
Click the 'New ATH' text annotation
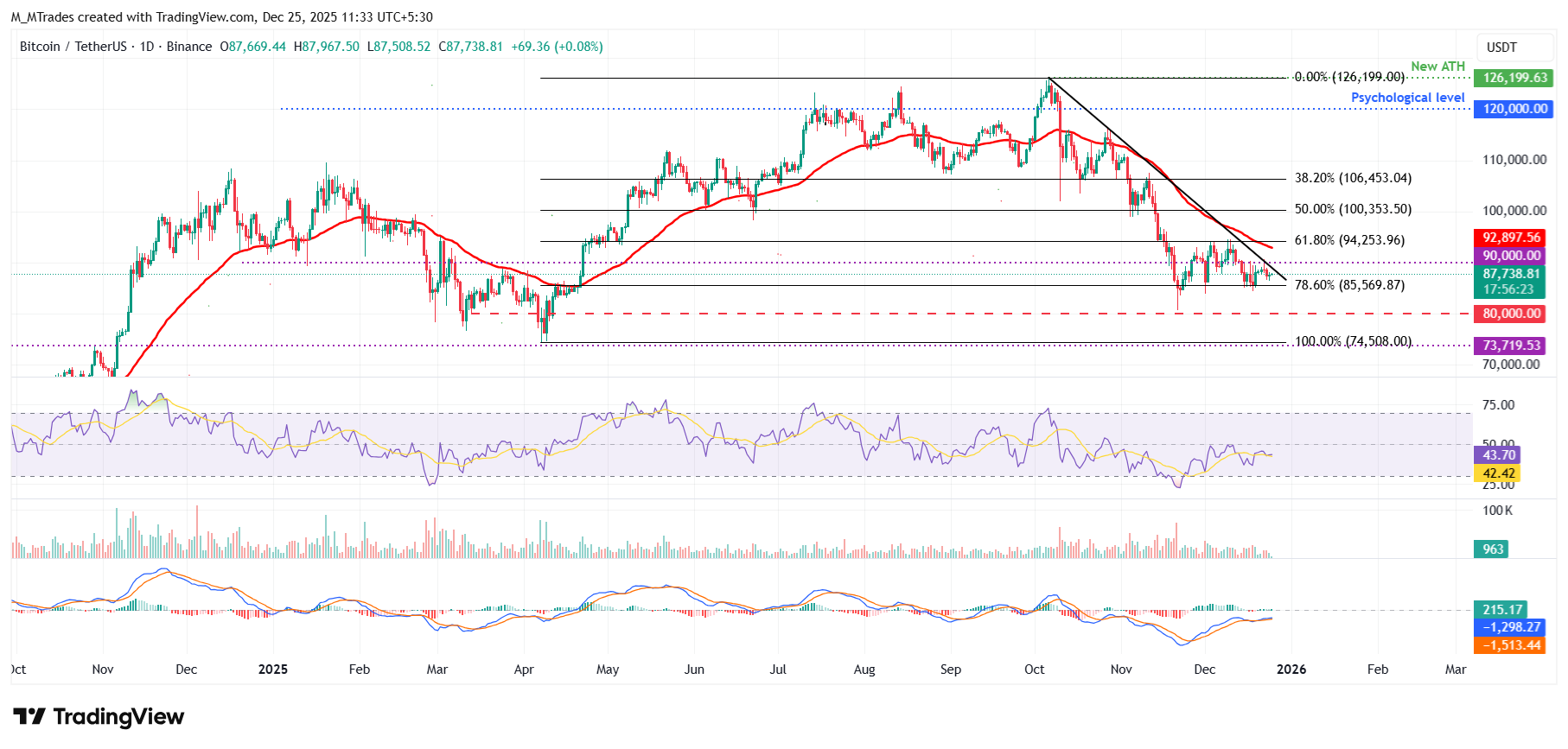click(x=1437, y=67)
